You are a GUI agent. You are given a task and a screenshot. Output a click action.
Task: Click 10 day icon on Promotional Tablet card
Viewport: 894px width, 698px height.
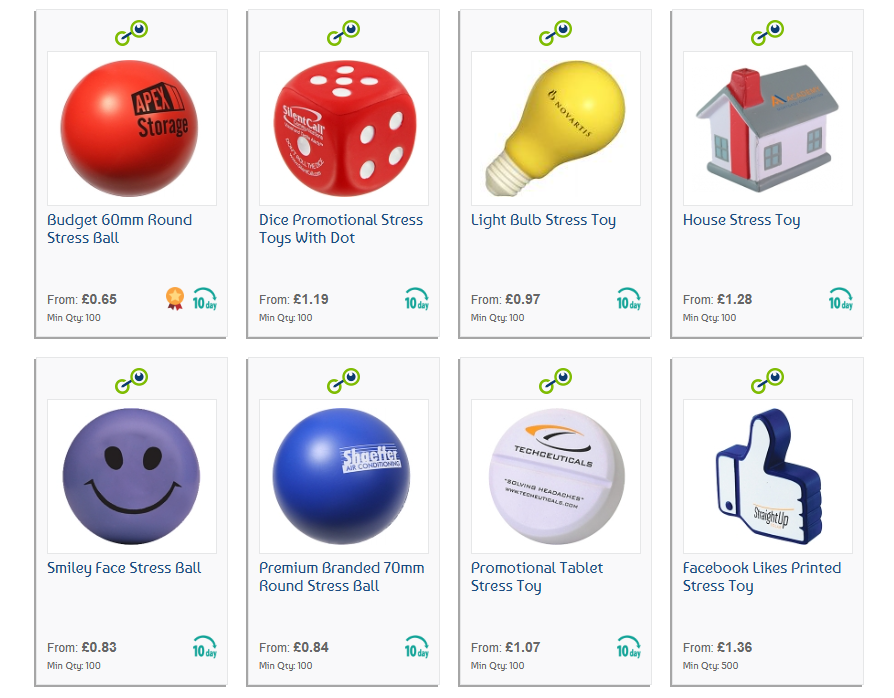(629, 647)
